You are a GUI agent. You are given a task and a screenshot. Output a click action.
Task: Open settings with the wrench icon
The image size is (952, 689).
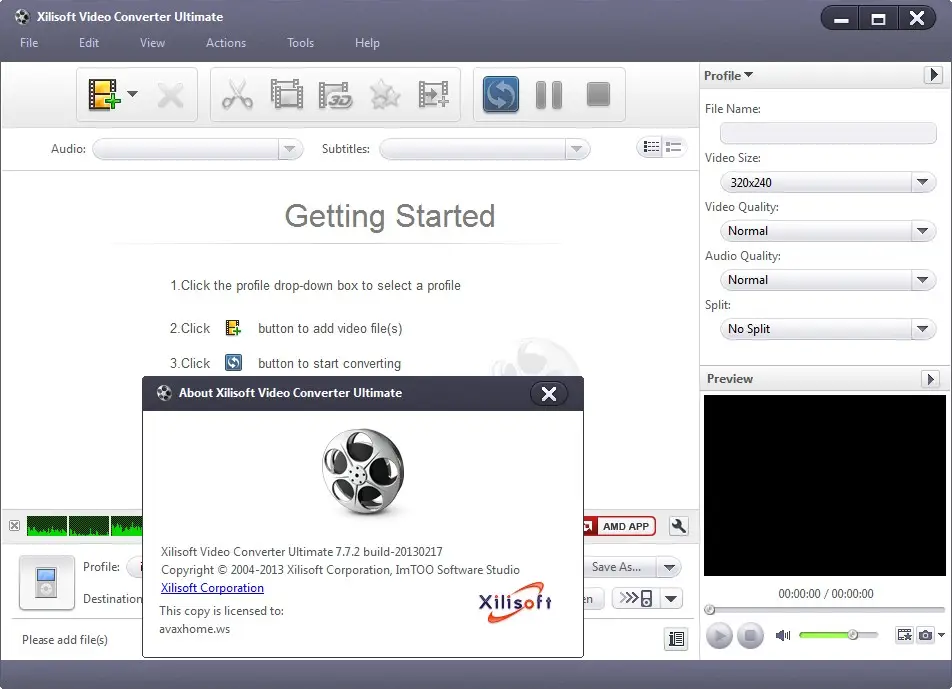coord(679,526)
